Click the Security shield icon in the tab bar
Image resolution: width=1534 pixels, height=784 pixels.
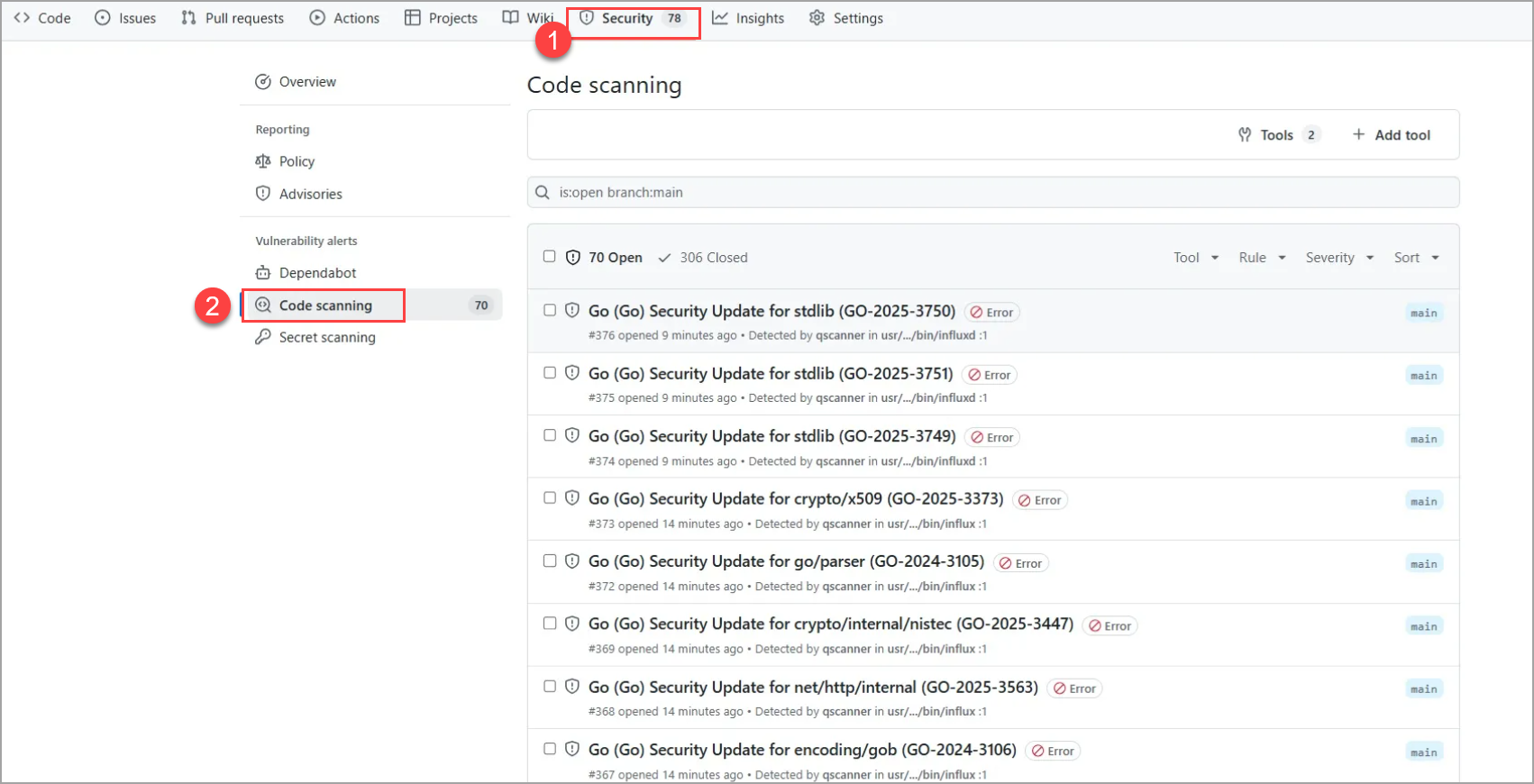coord(587,18)
